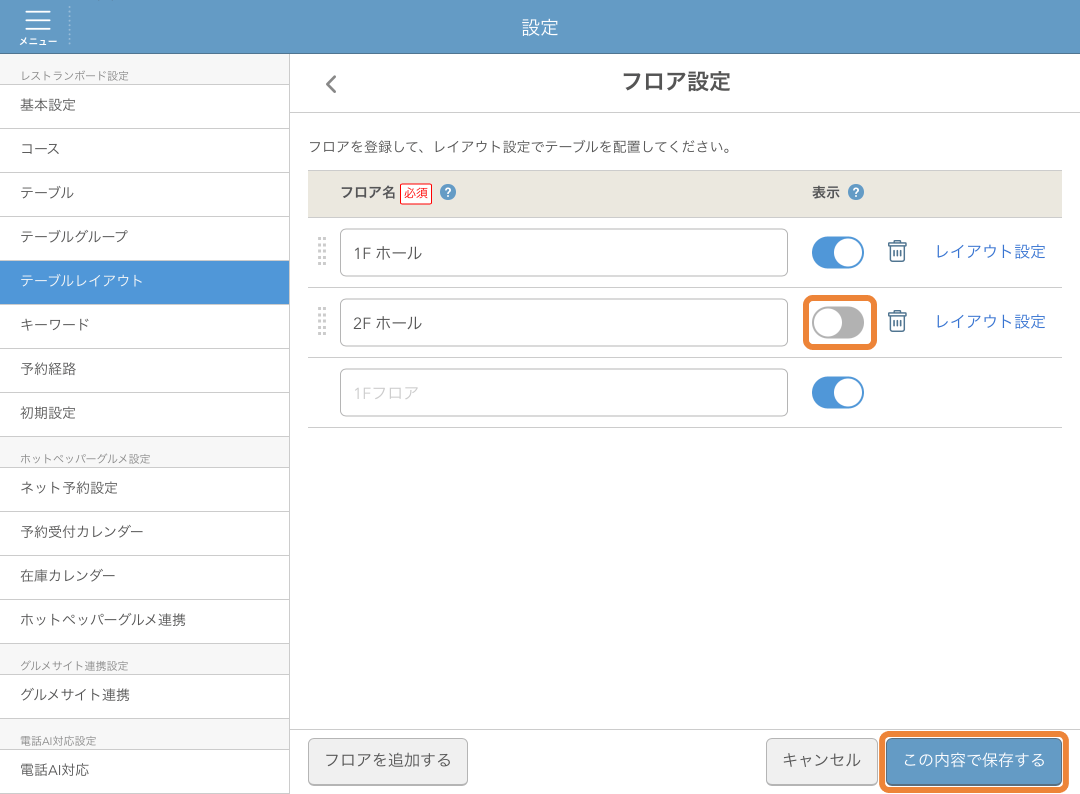
Task: Delete the 1F ホール floor via trash icon
Action: [897, 252]
